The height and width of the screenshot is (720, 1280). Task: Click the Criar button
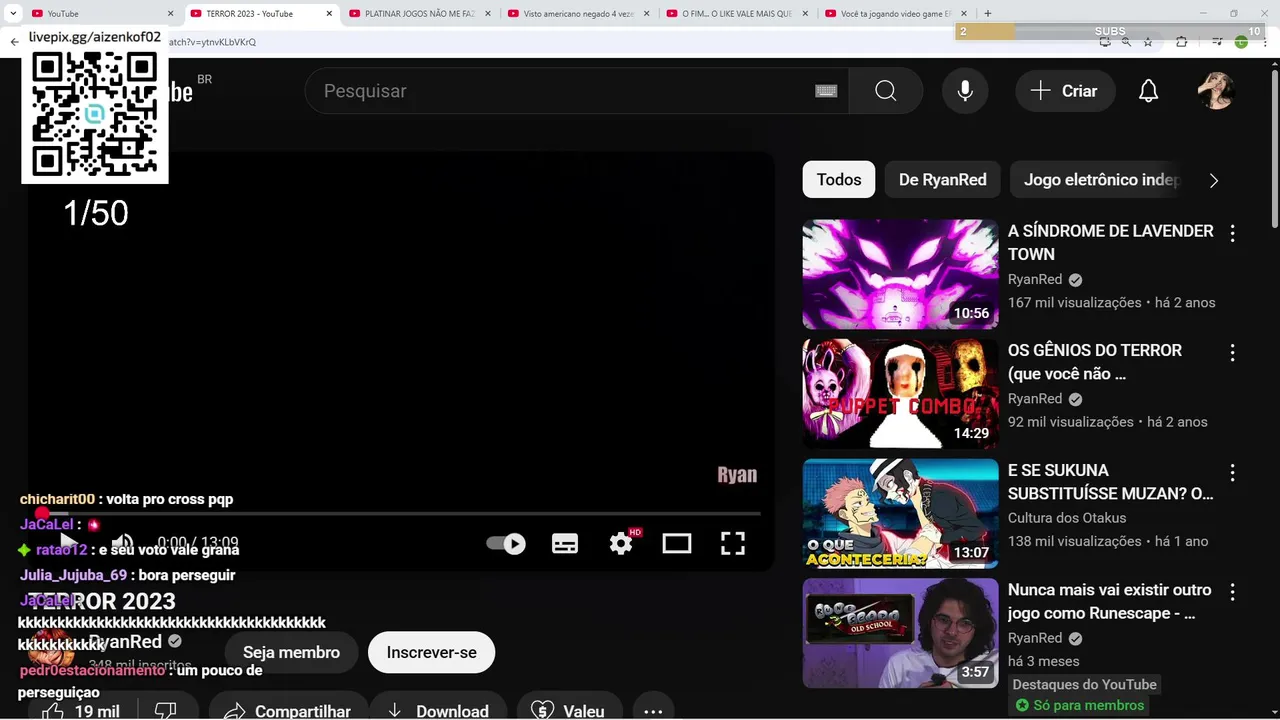pyautogui.click(x=1064, y=91)
